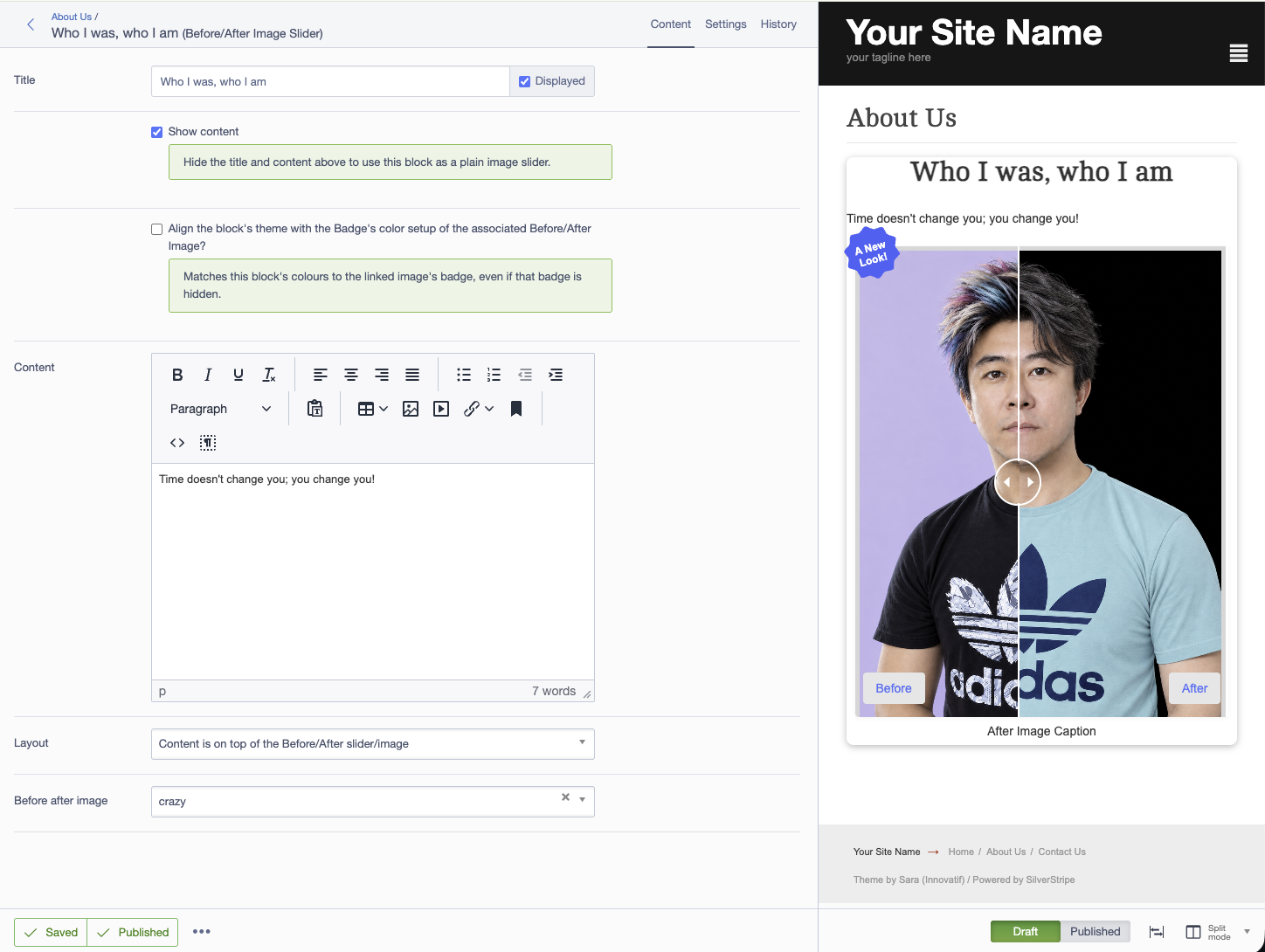Viewport: 1265px width, 952px height.
Task: Open the About Us breadcrumb link
Action: tap(72, 17)
